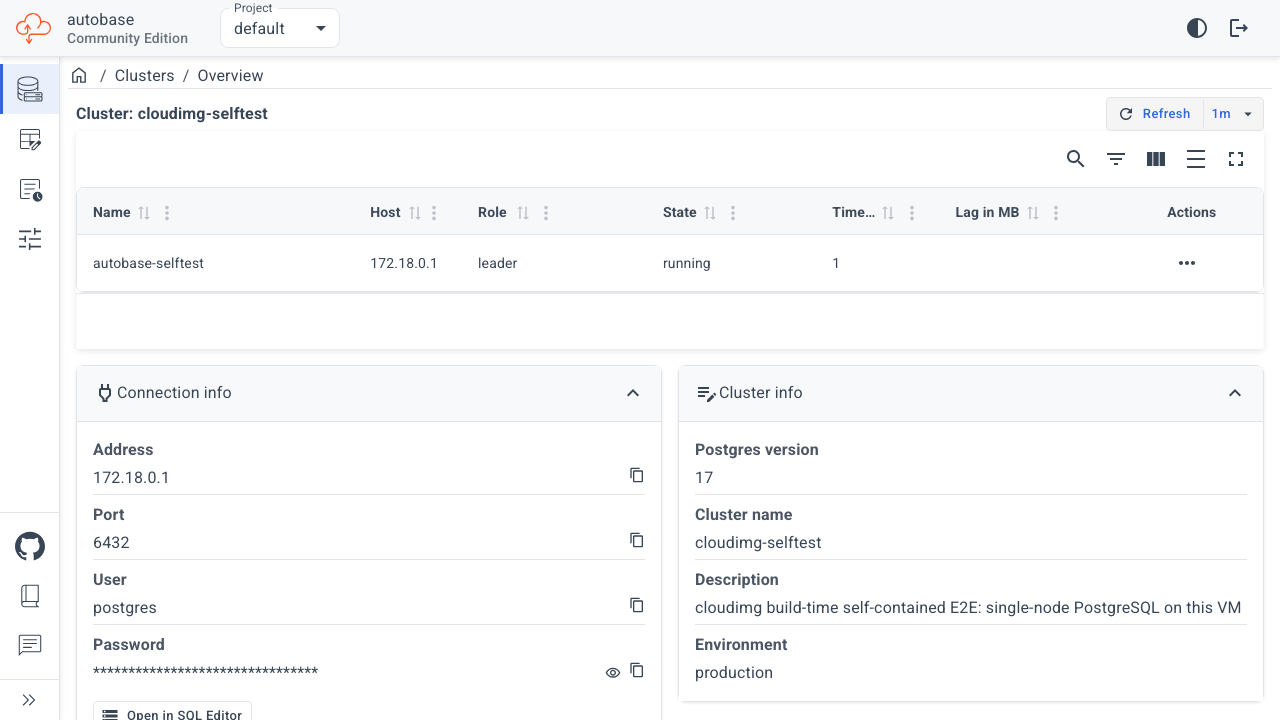Open the documentation book icon
Image resolution: width=1280 pixels, height=720 pixels.
[x=30, y=596]
